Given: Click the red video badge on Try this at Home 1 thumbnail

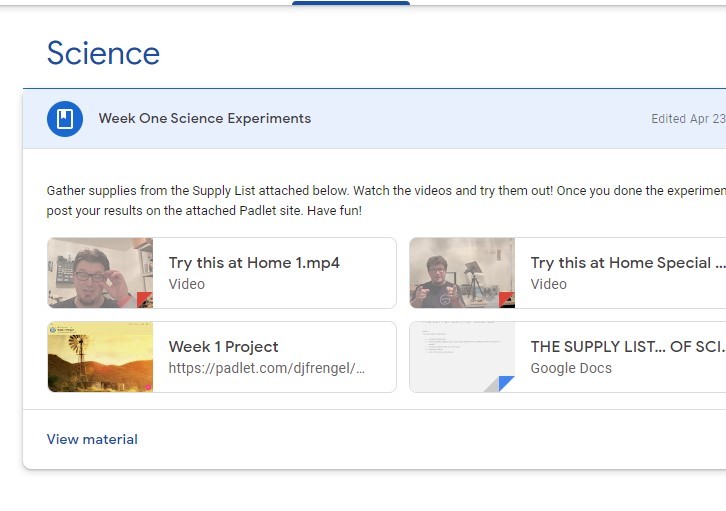Looking at the screenshot, I should [x=144, y=299].
